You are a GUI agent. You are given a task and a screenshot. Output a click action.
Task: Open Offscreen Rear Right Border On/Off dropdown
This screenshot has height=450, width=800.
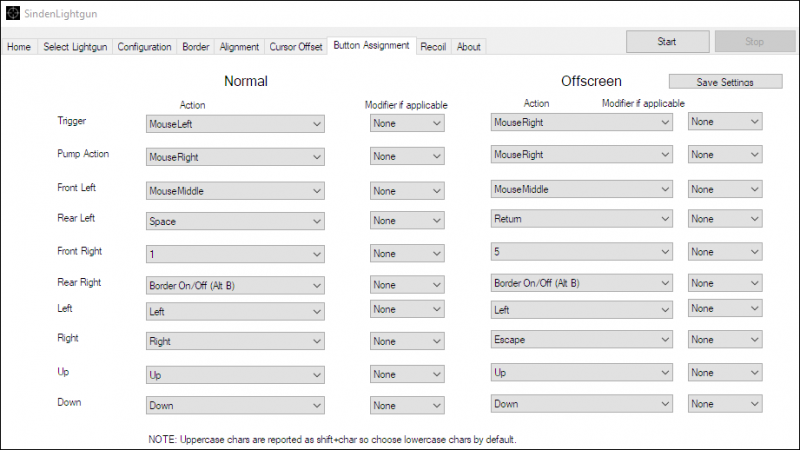582,283
